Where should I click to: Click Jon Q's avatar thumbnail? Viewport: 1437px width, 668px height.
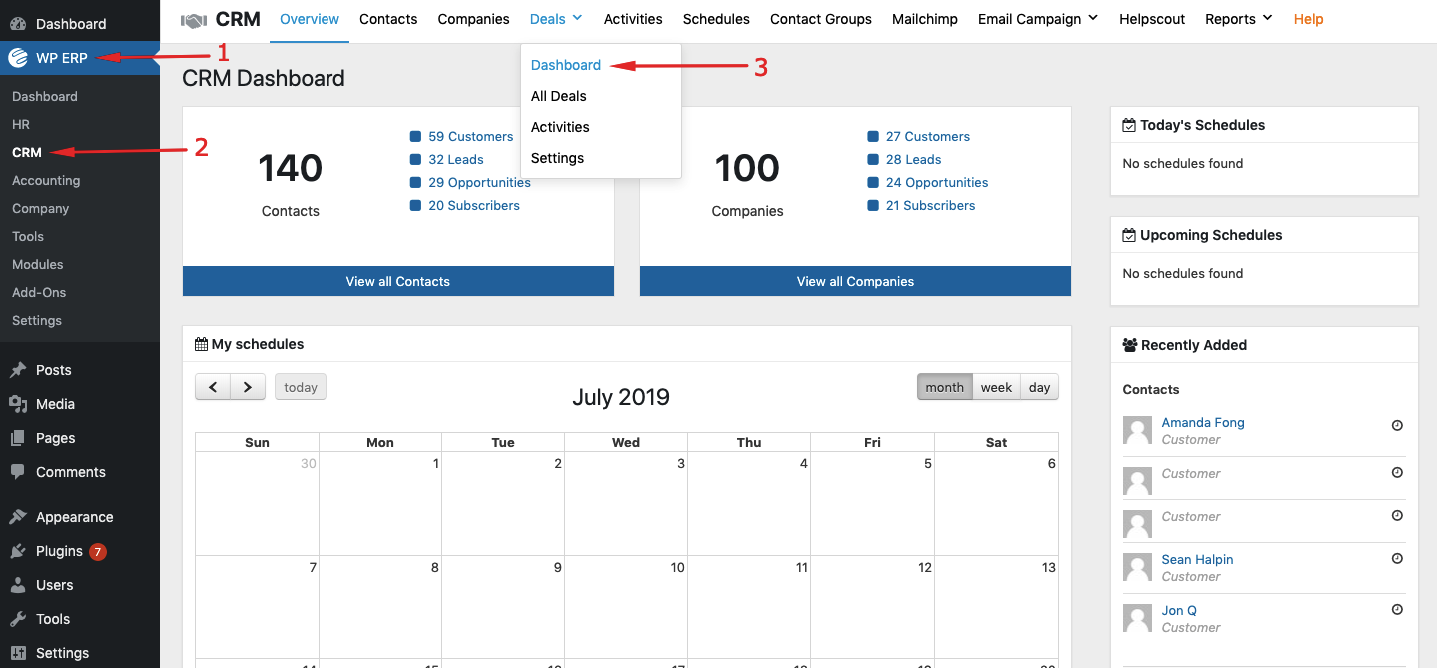[x=1138, y=619]
